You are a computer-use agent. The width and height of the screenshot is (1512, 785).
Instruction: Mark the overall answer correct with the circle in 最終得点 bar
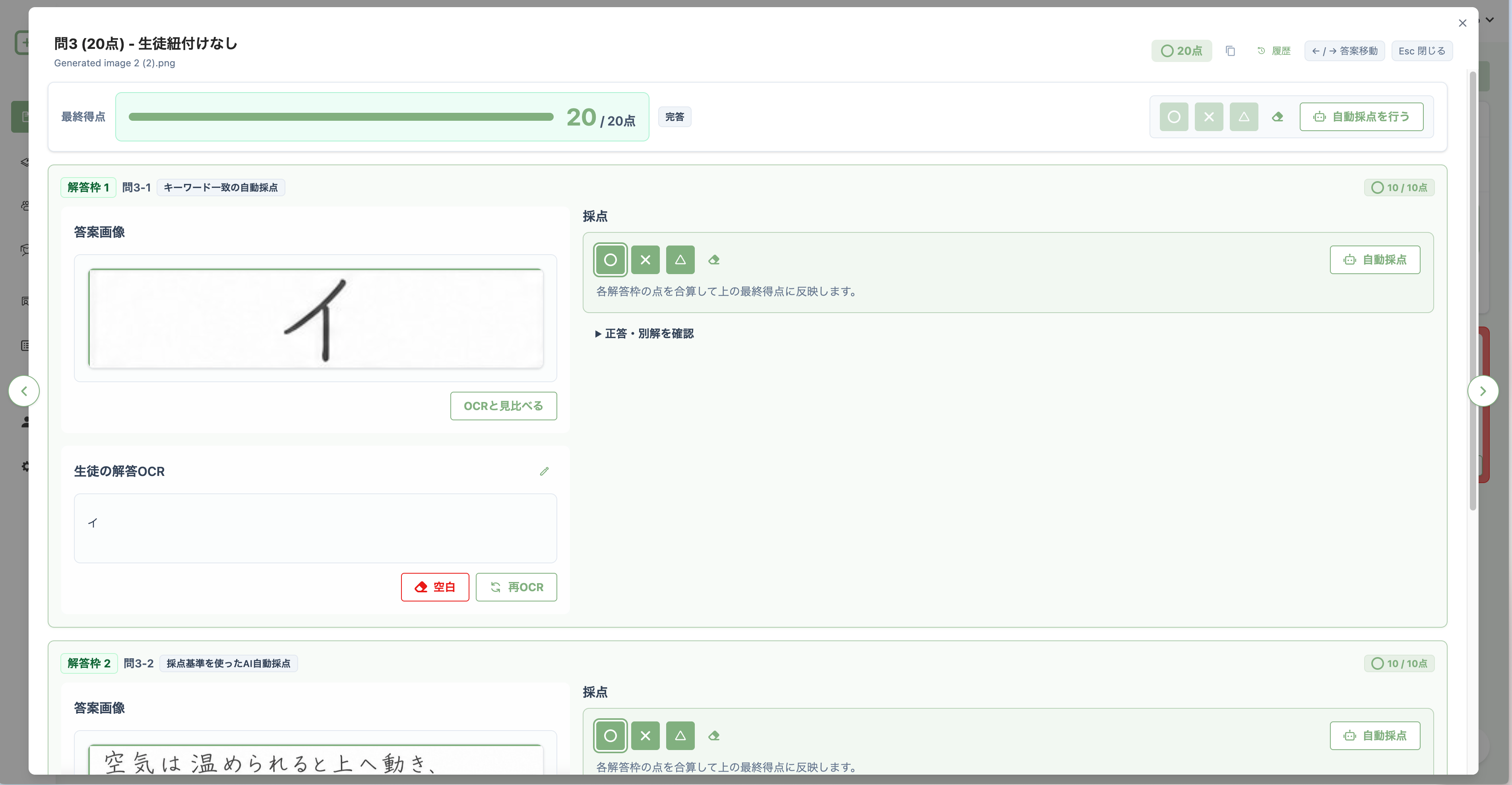1174,117
